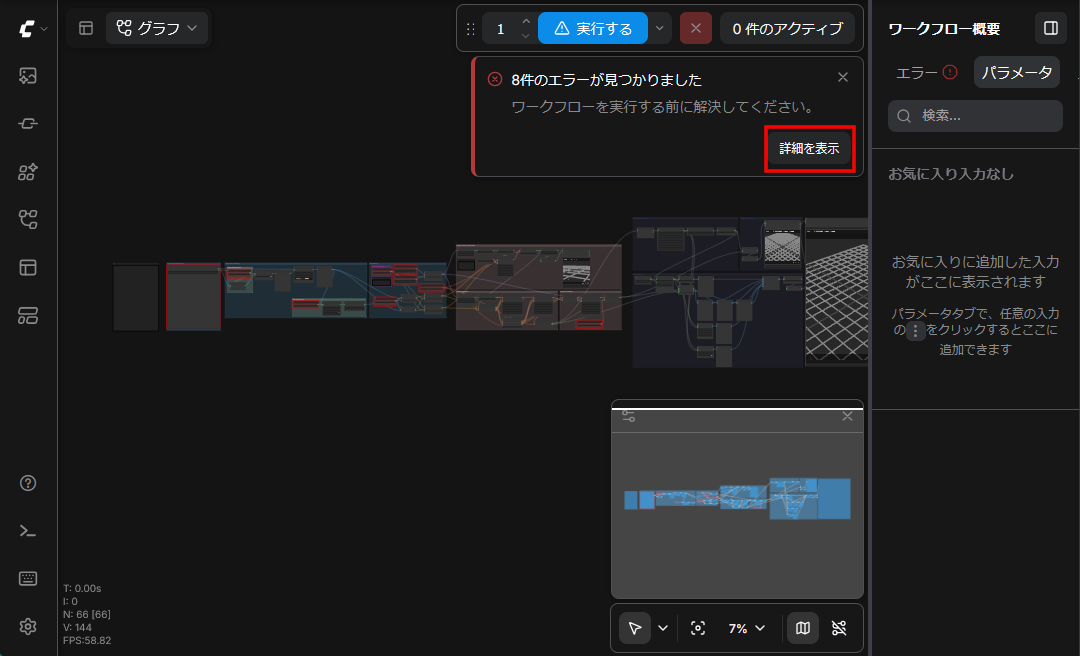Open minimap settings sliders icon
The height and width of the screenshot is (656, 1080).
pos(628,416)
